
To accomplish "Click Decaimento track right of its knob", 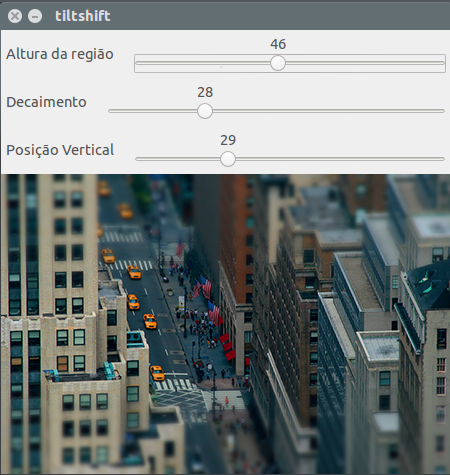I will pyautogui.click(x=328, y=111).
